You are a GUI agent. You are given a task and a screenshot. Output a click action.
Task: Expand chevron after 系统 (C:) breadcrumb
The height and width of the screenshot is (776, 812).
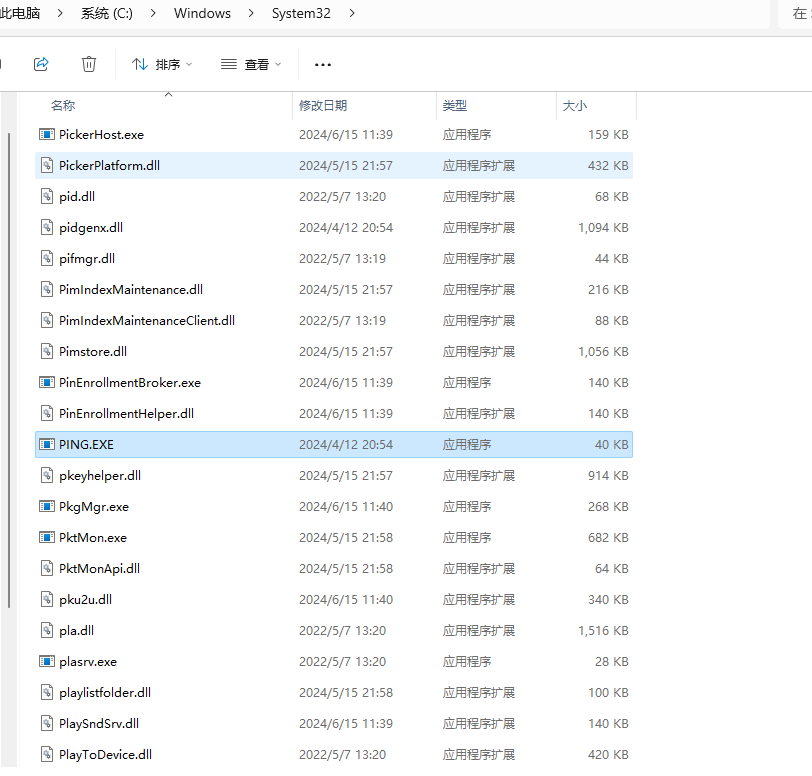coord(153,13)
